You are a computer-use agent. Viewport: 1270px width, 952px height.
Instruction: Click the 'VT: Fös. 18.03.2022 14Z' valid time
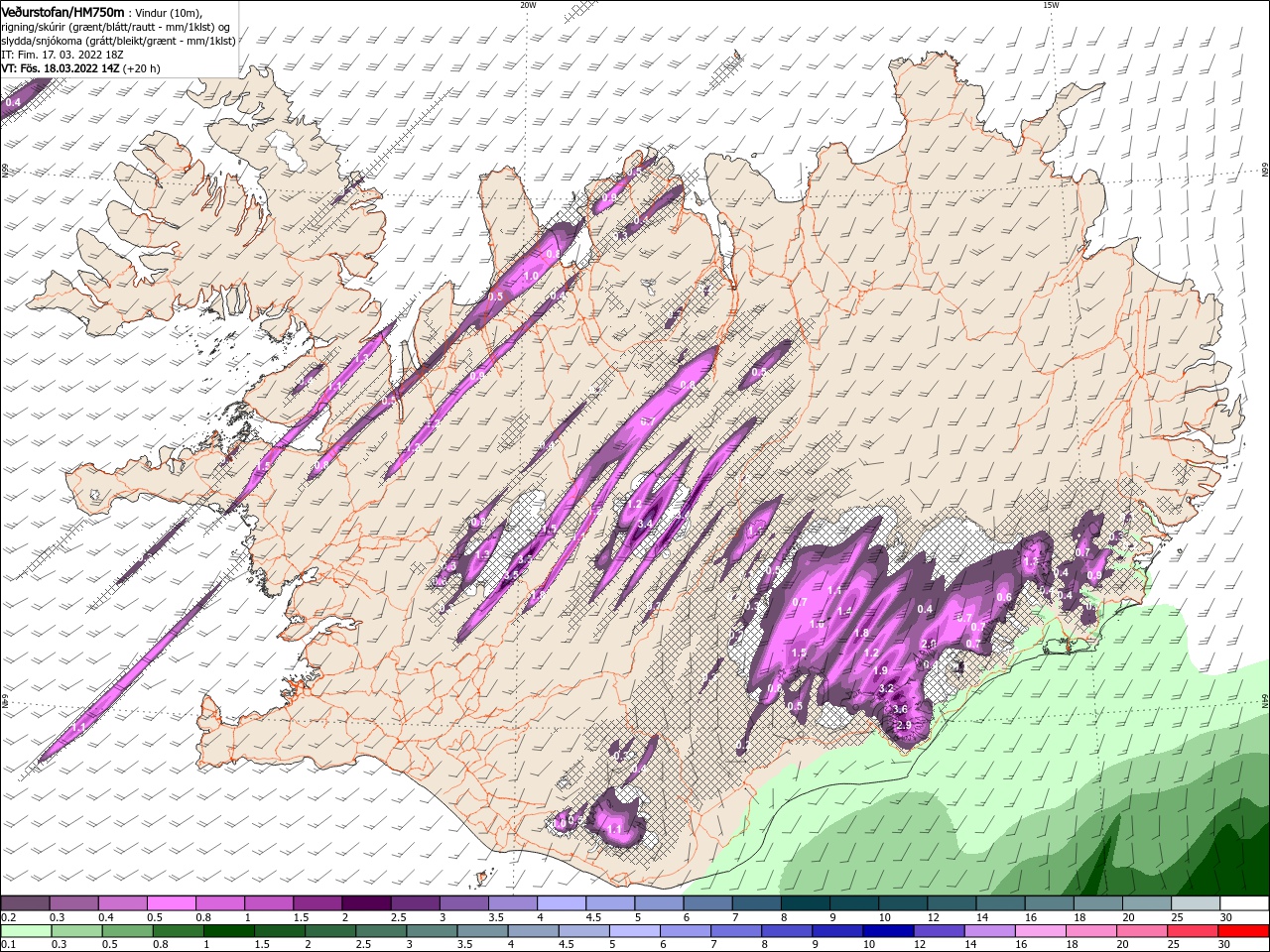61,68
